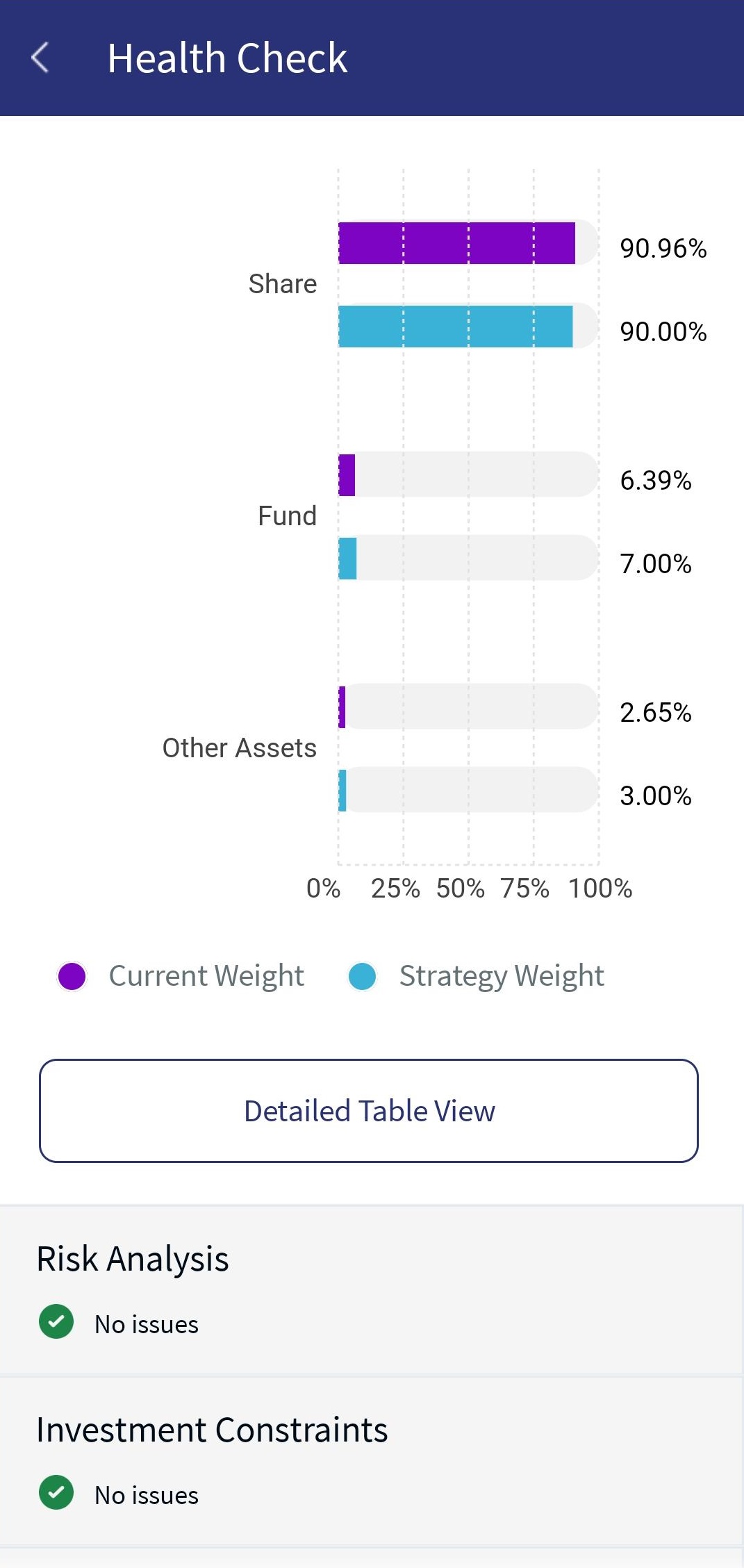Click the Health Check page title
This screenshot has height=1568, width=744.
(227, 58)
